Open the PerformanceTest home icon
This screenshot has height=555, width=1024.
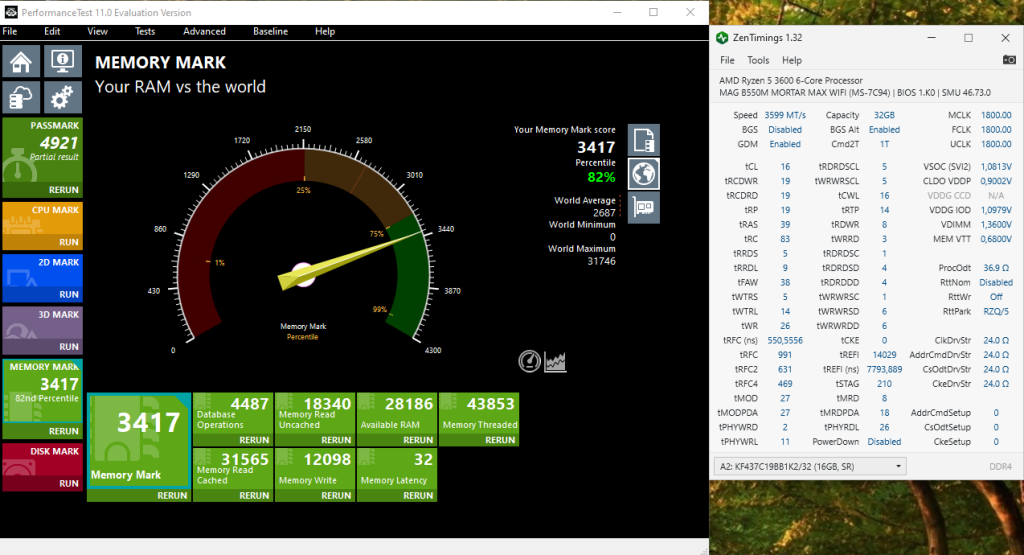click(21, 62)
